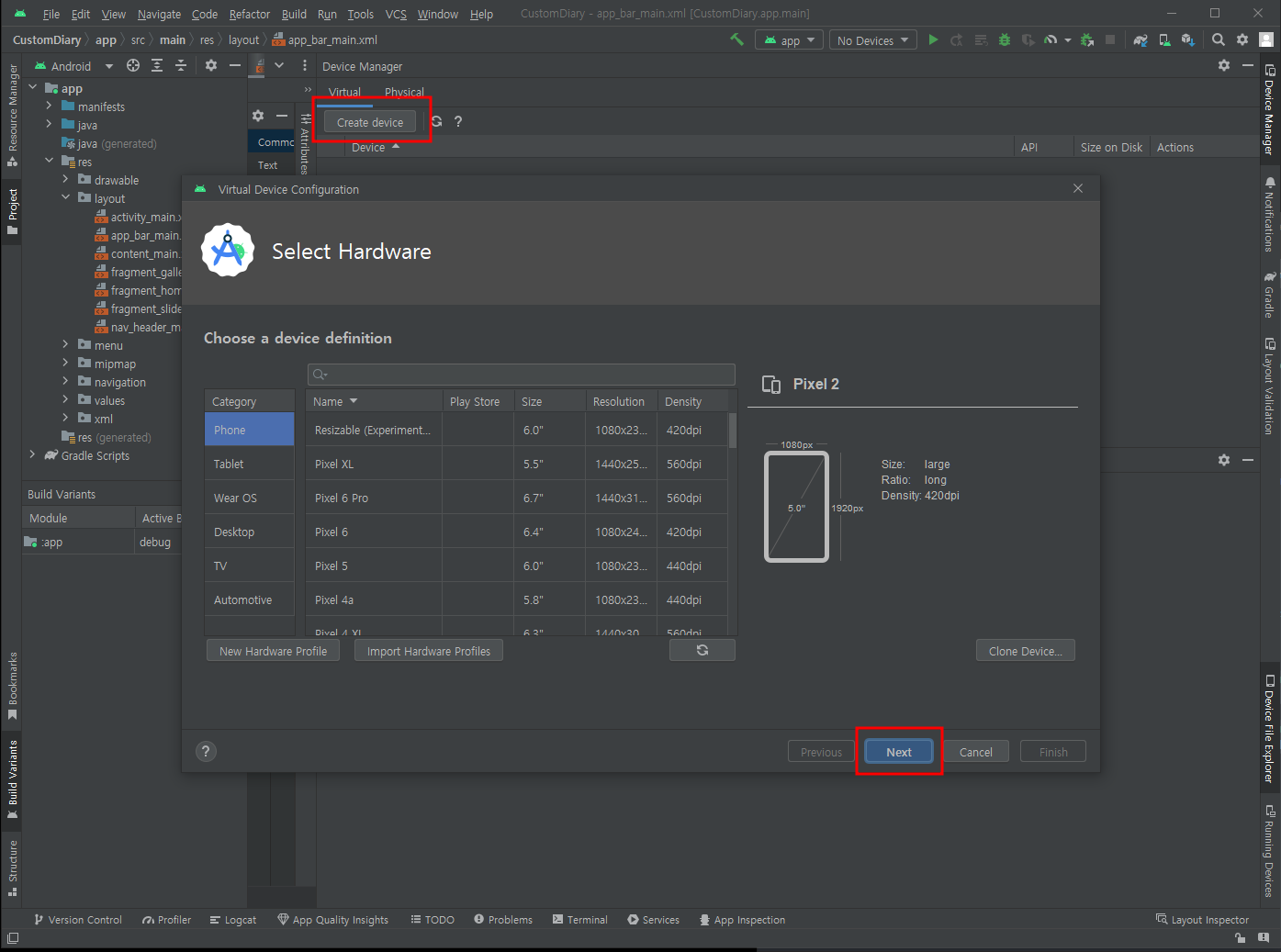This screenshot has height=952, width=1281.
Task: Click New Hardware Profile button
Action: 273,651
